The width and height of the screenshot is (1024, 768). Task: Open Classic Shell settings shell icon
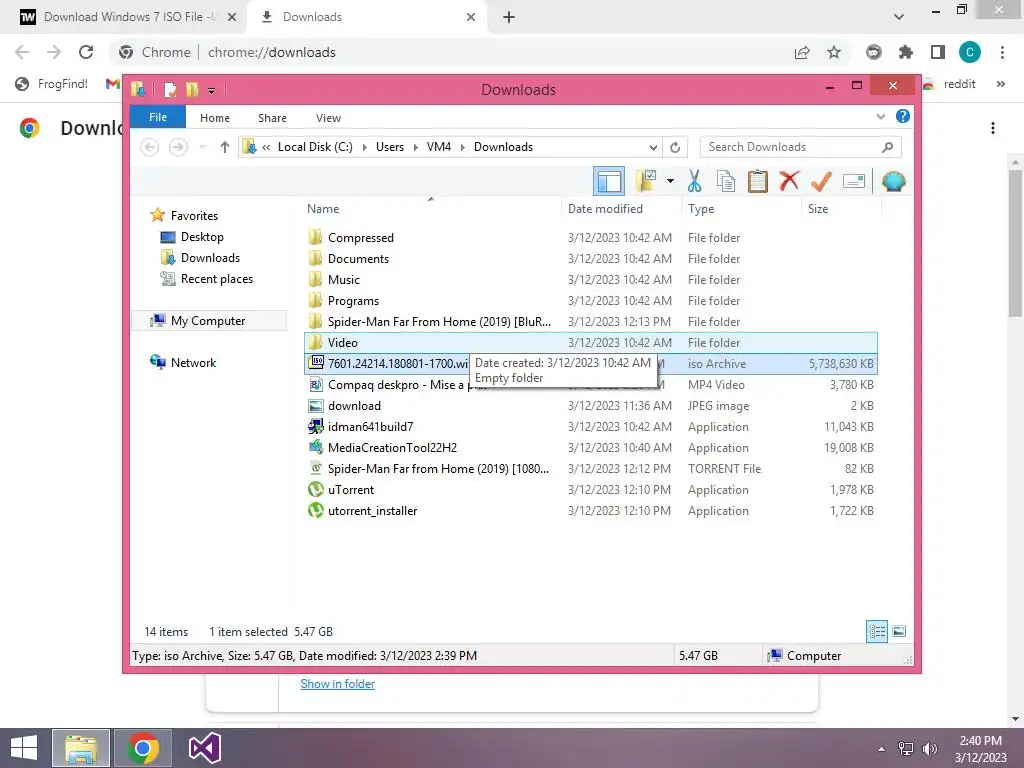(x=893, y=181)
